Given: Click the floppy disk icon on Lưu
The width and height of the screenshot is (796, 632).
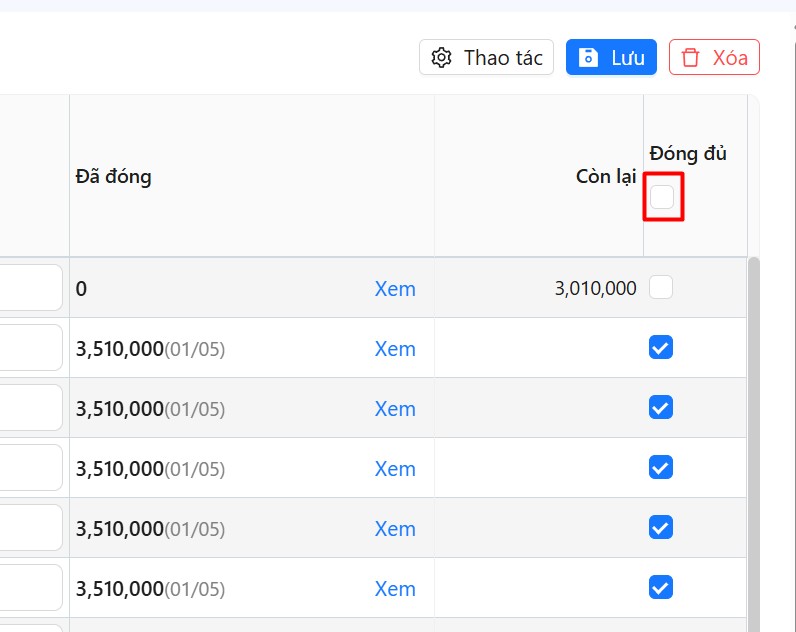Looking at the screenshot, I should point(589,58).
